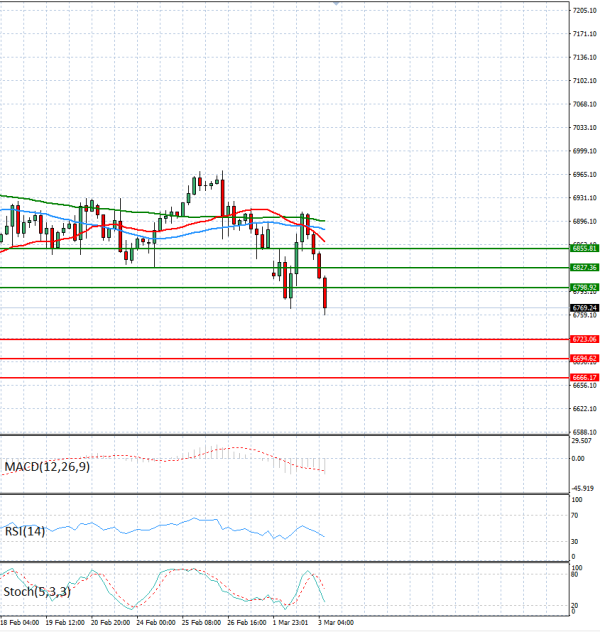Click the 25 Feb 08:00 time axis label
The image size is (600, 632).
201,622
